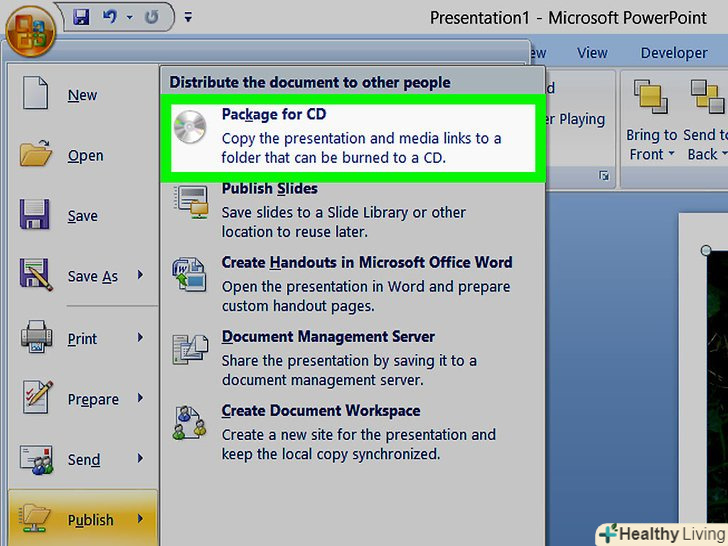Click the Document Management Server icon

190,349
